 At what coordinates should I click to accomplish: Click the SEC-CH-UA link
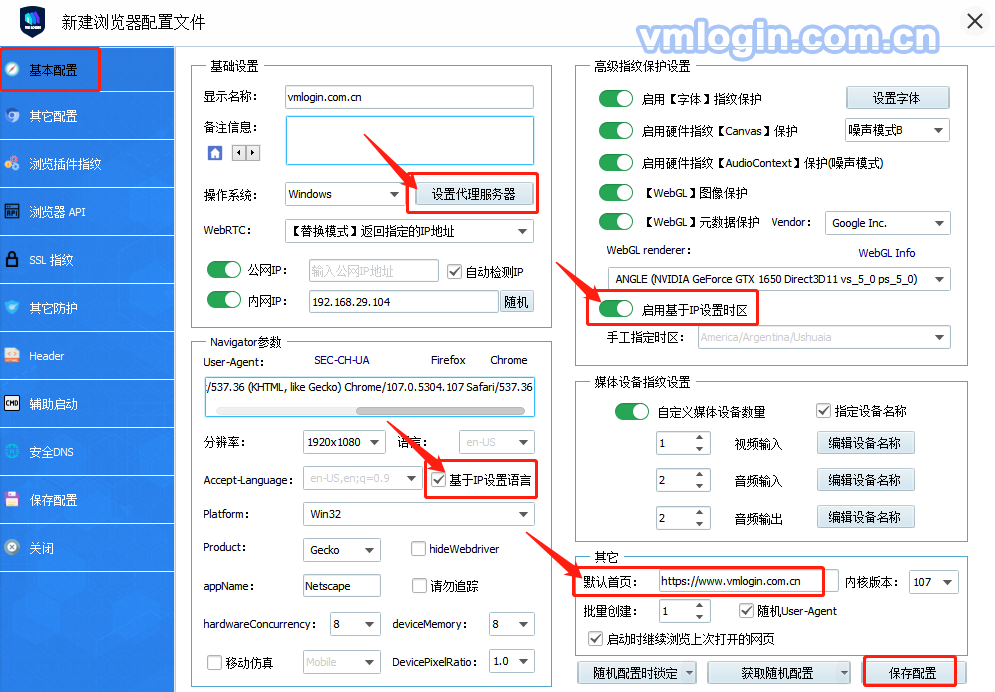tap(341, 360)
